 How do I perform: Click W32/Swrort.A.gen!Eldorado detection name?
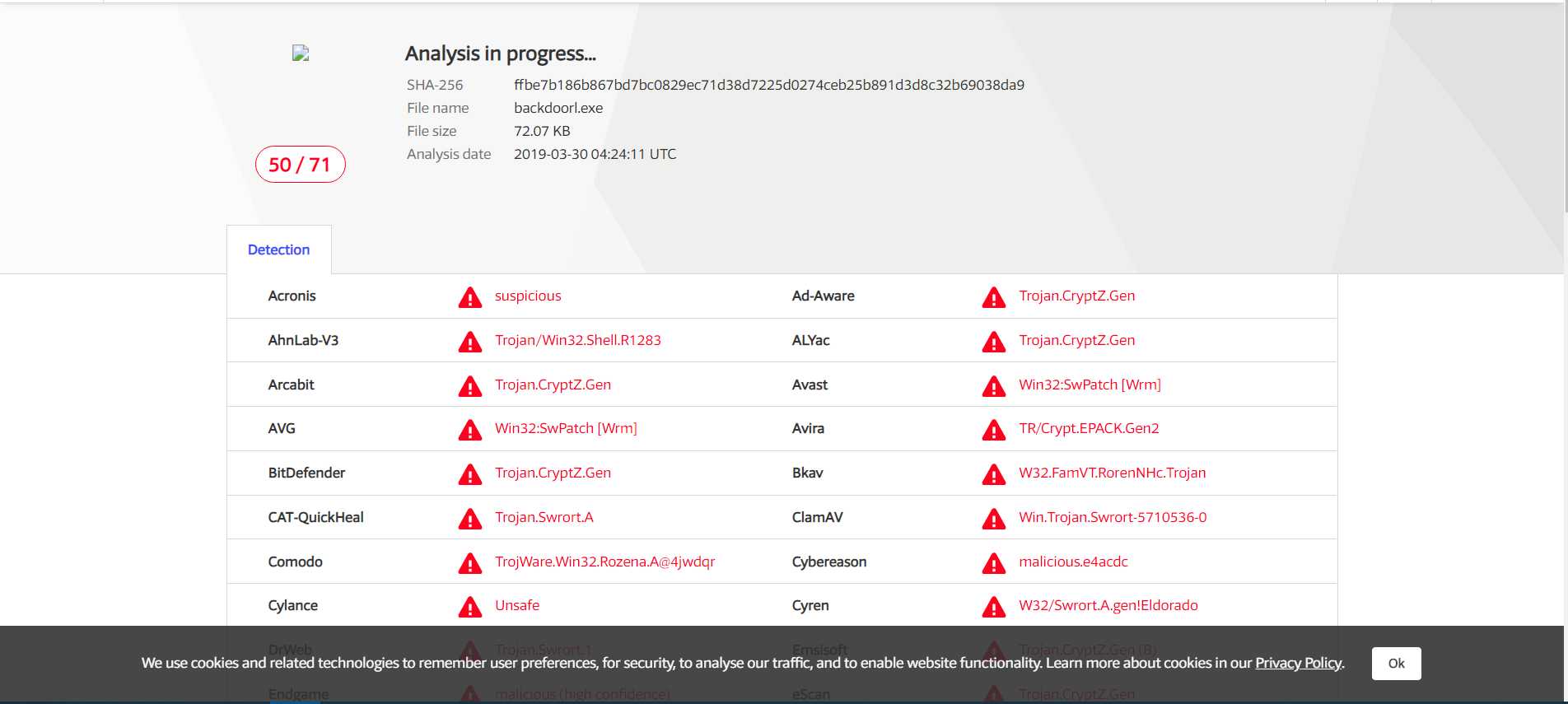tap(1108, 605)
